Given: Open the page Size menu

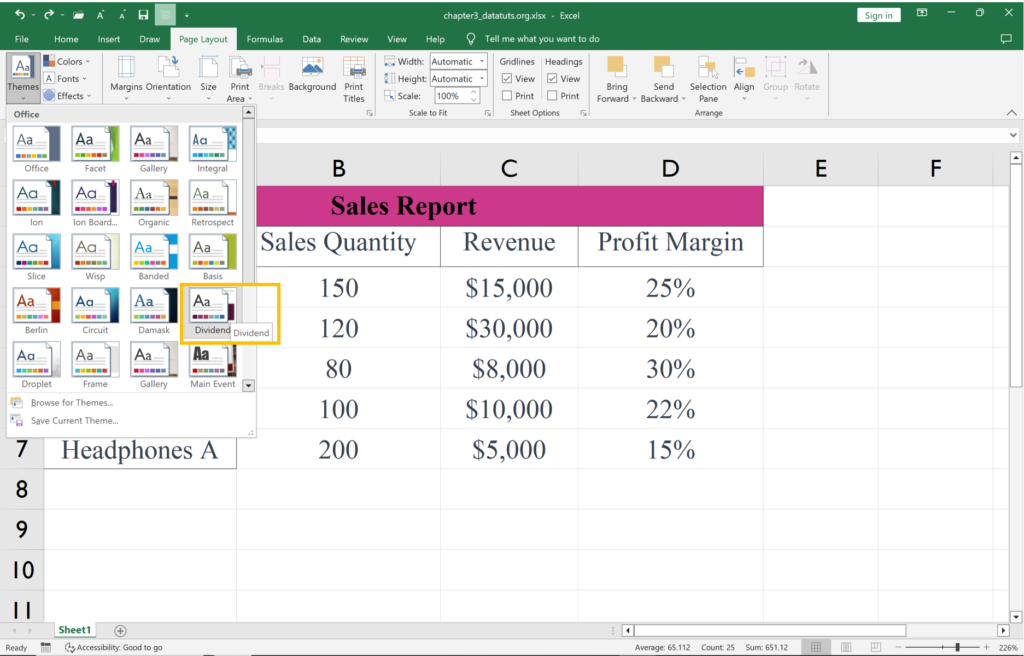Looking at the screenshot, I should [208, 74].
